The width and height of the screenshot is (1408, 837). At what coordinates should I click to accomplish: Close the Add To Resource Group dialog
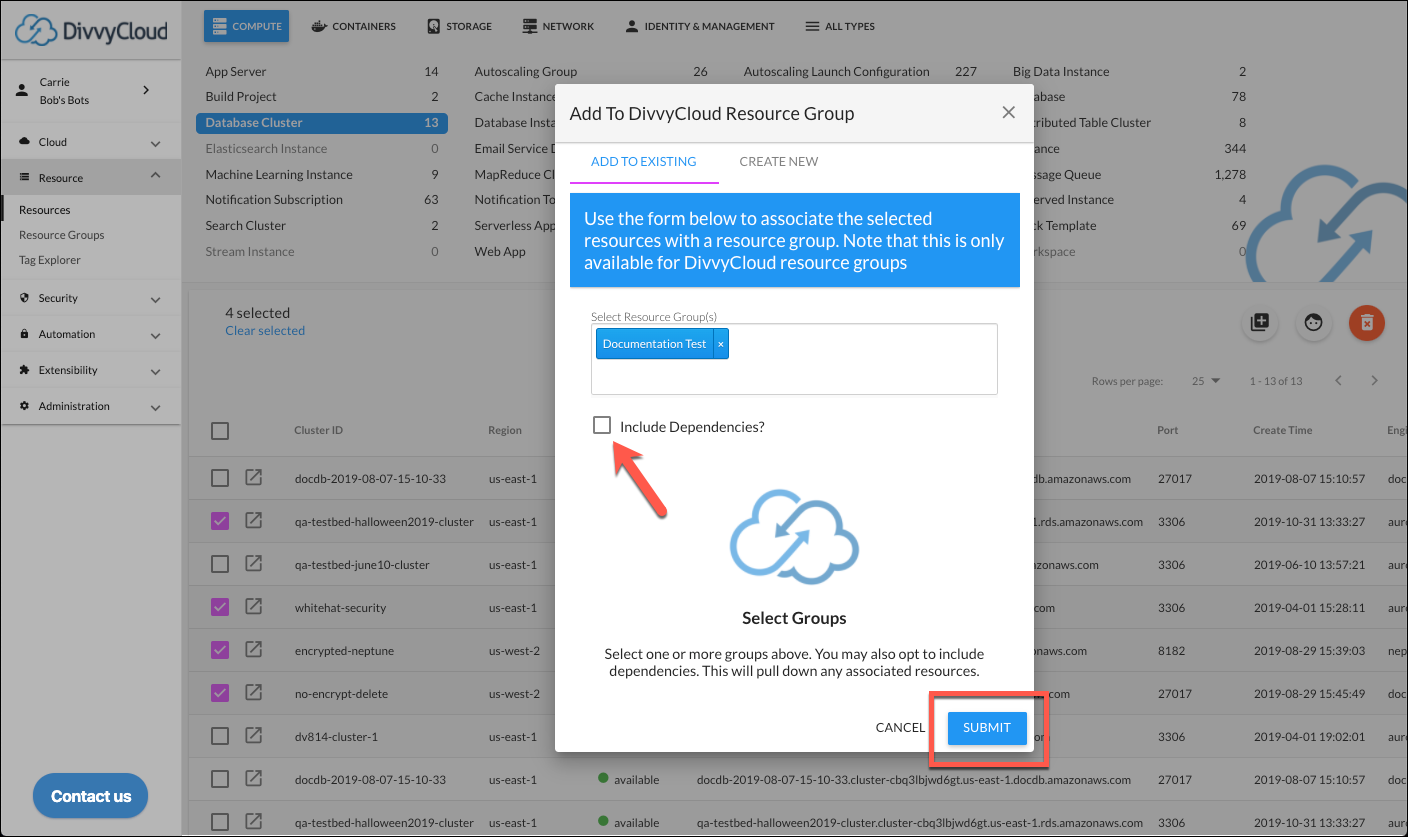point(1009,113)
